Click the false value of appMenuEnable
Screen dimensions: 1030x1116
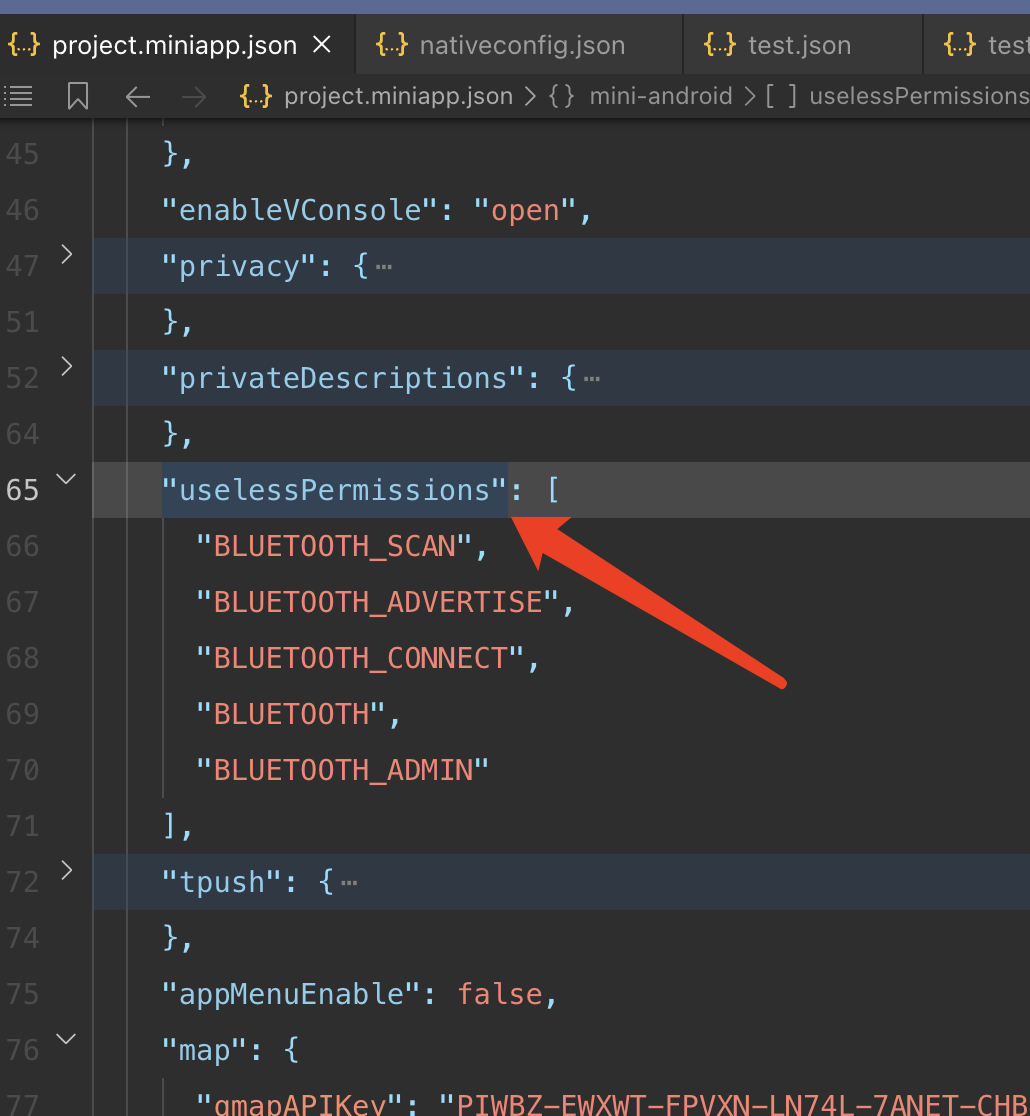pos(499,994)
